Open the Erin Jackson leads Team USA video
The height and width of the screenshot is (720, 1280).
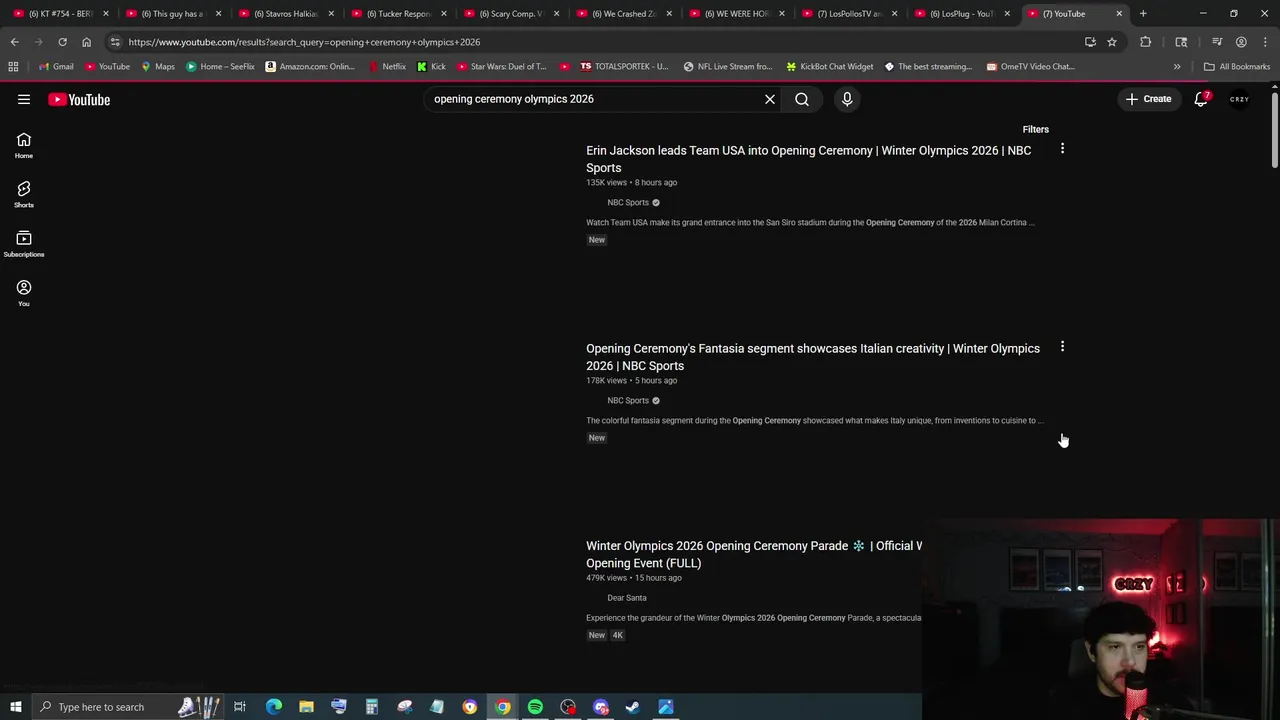[808, 159]
